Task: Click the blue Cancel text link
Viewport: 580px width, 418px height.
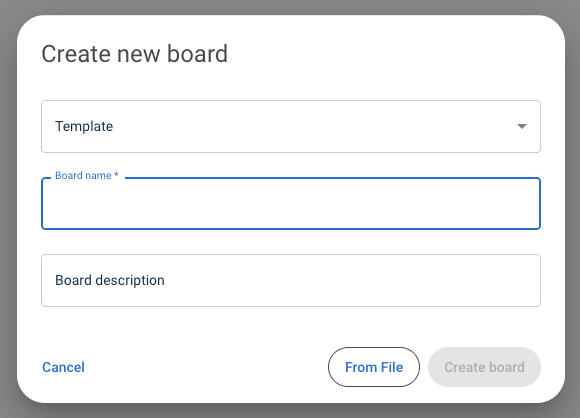Action: coord(63,367)
